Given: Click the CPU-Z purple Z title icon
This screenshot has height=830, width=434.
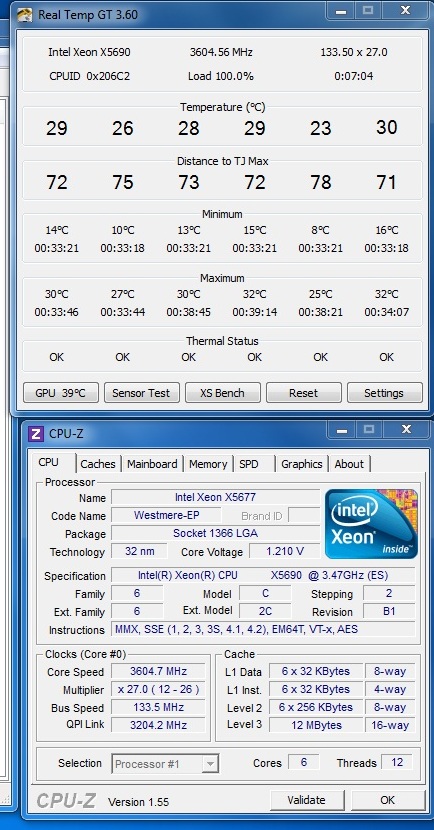Looking at the screenshot, I should [35, 434].
